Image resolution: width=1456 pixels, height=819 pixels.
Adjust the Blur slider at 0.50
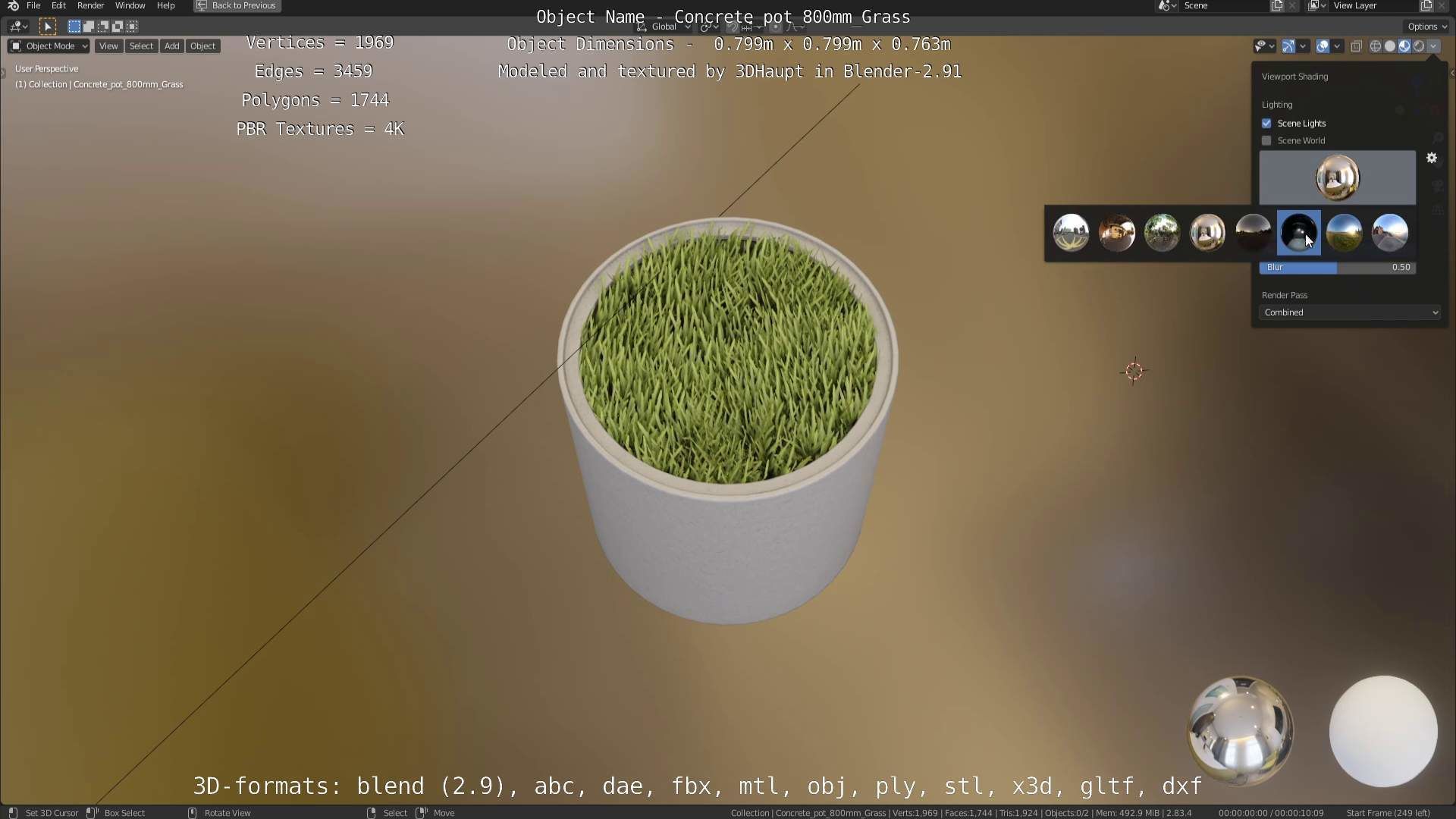tap(1337, 267)
